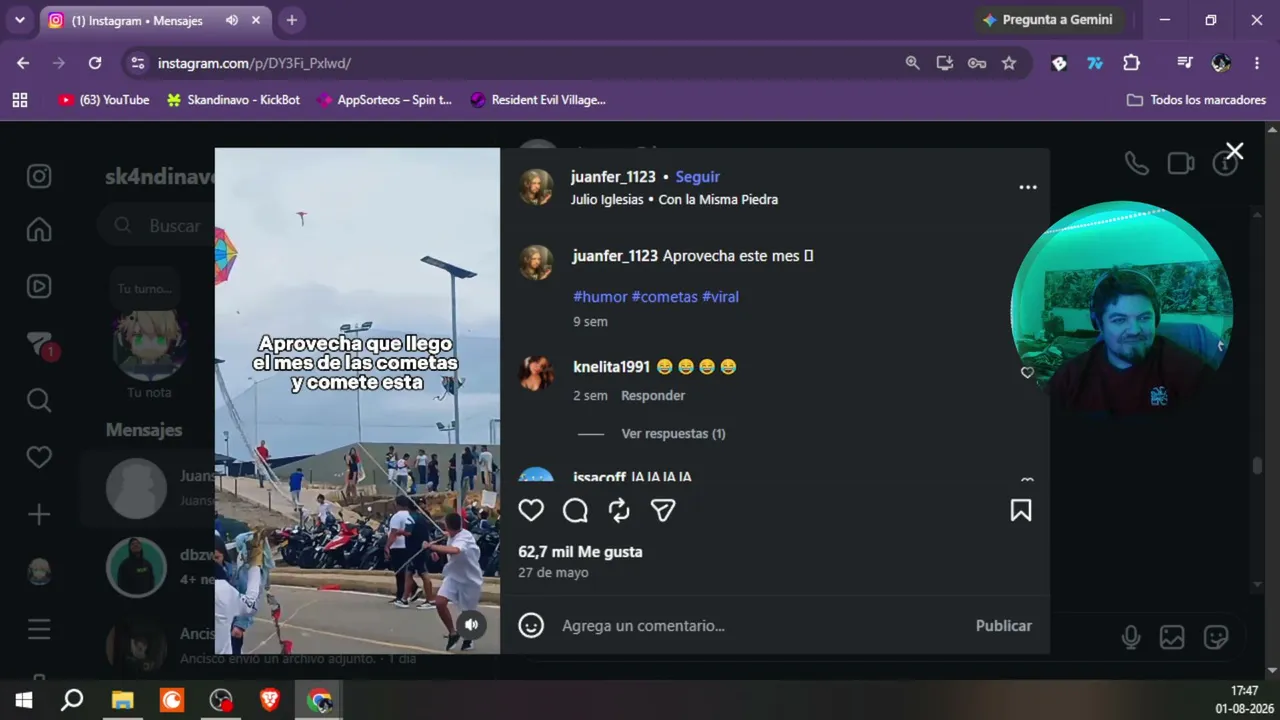Click the #humor hashtag

pos(600,297)
